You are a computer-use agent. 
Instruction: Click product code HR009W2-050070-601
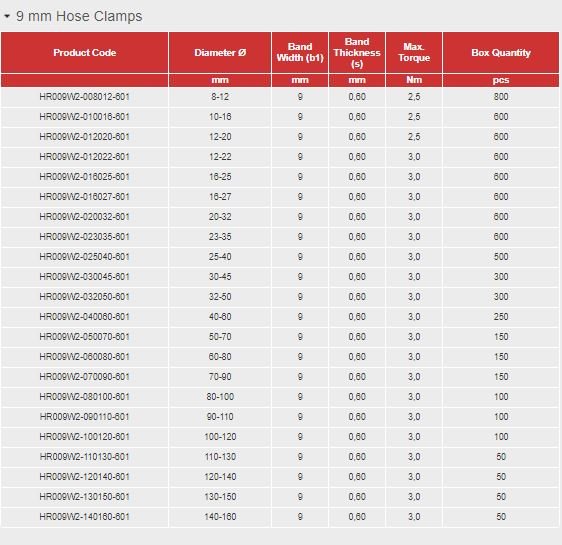pos(84,337)
